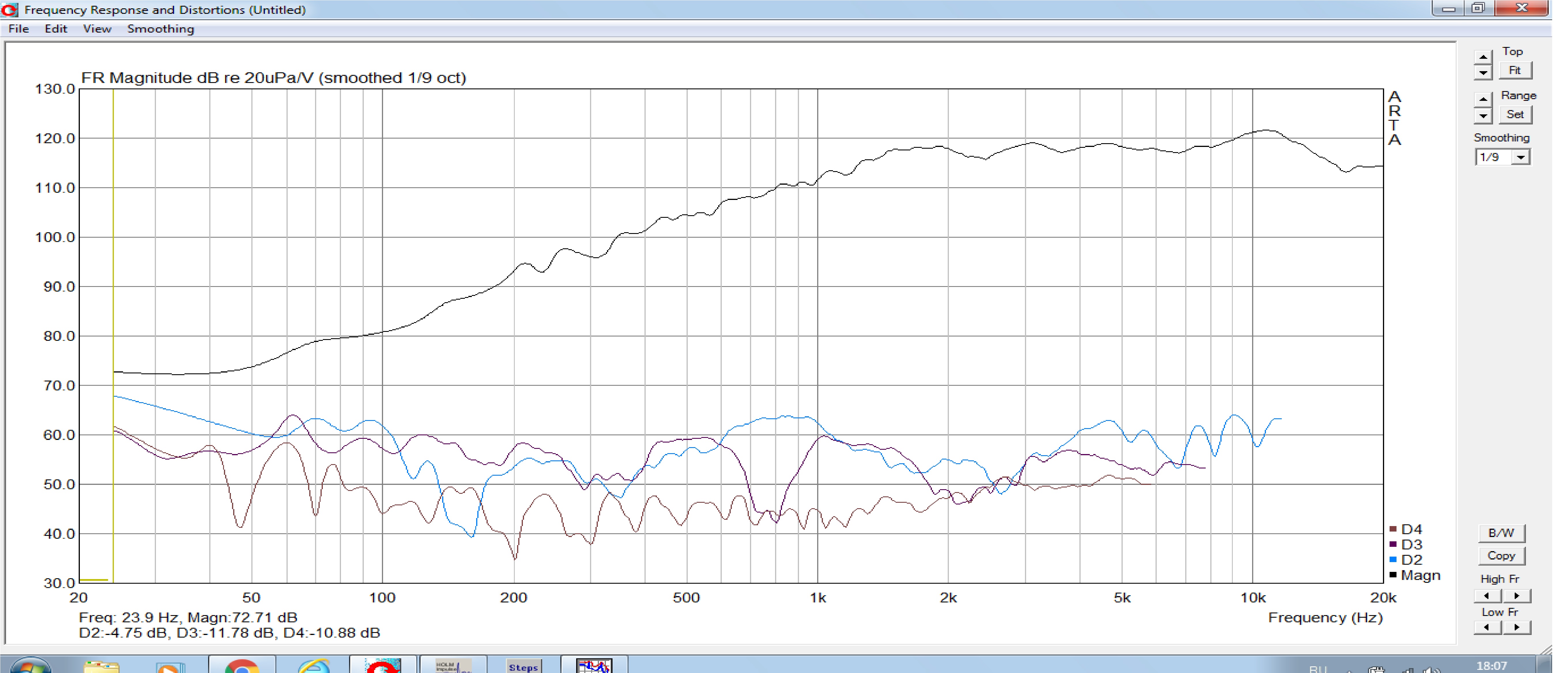The width and height of the screenshot is (1568, 673).
Task: Open the File menu
Action: 18,29
